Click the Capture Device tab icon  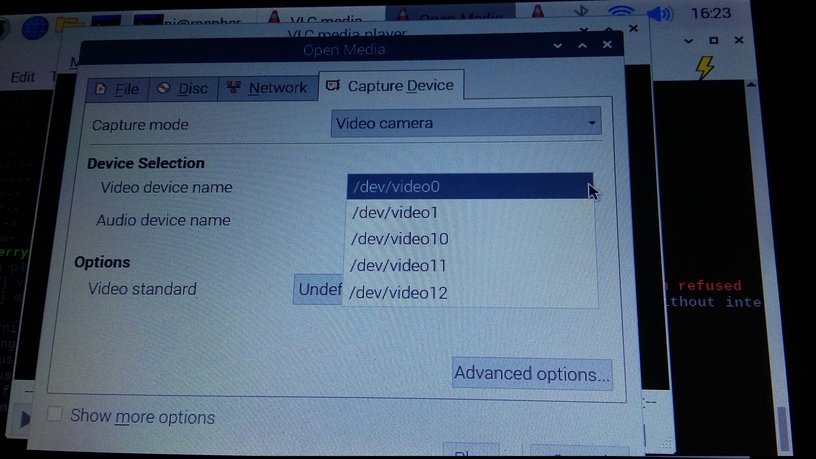tap(333, 85)
